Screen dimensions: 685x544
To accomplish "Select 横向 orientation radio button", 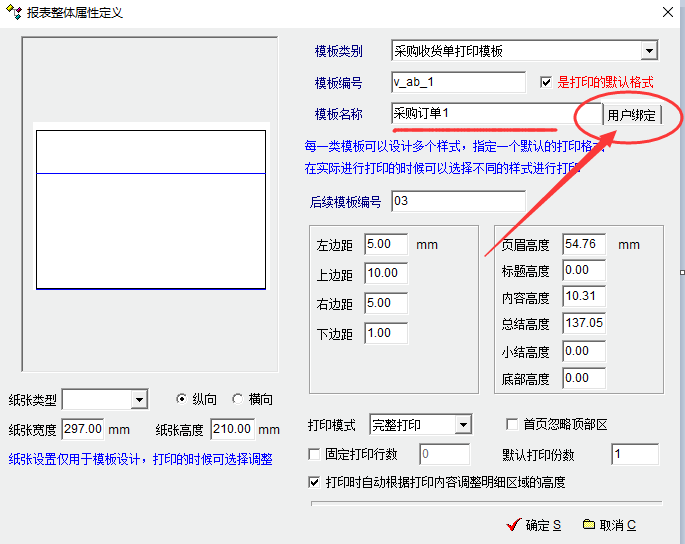I will click(x=238, y=399).
